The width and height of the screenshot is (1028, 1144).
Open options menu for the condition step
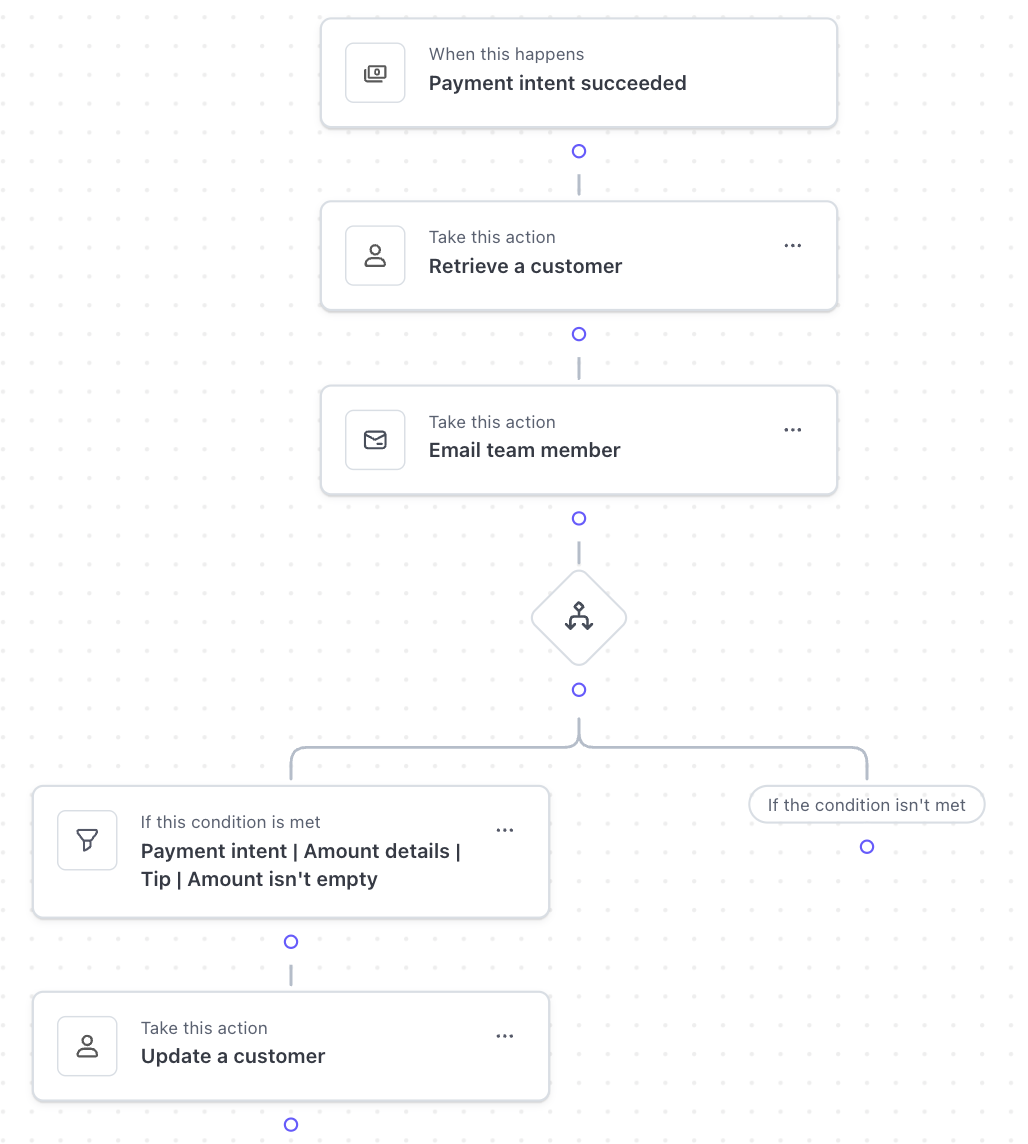[505, 830]
